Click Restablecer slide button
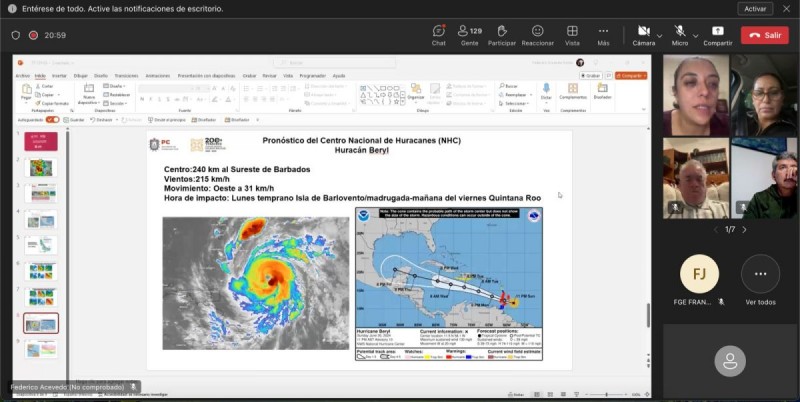Image resolution: width=800 pixels, height=402 pixels. pyautogui.click(x=116, y=95)
